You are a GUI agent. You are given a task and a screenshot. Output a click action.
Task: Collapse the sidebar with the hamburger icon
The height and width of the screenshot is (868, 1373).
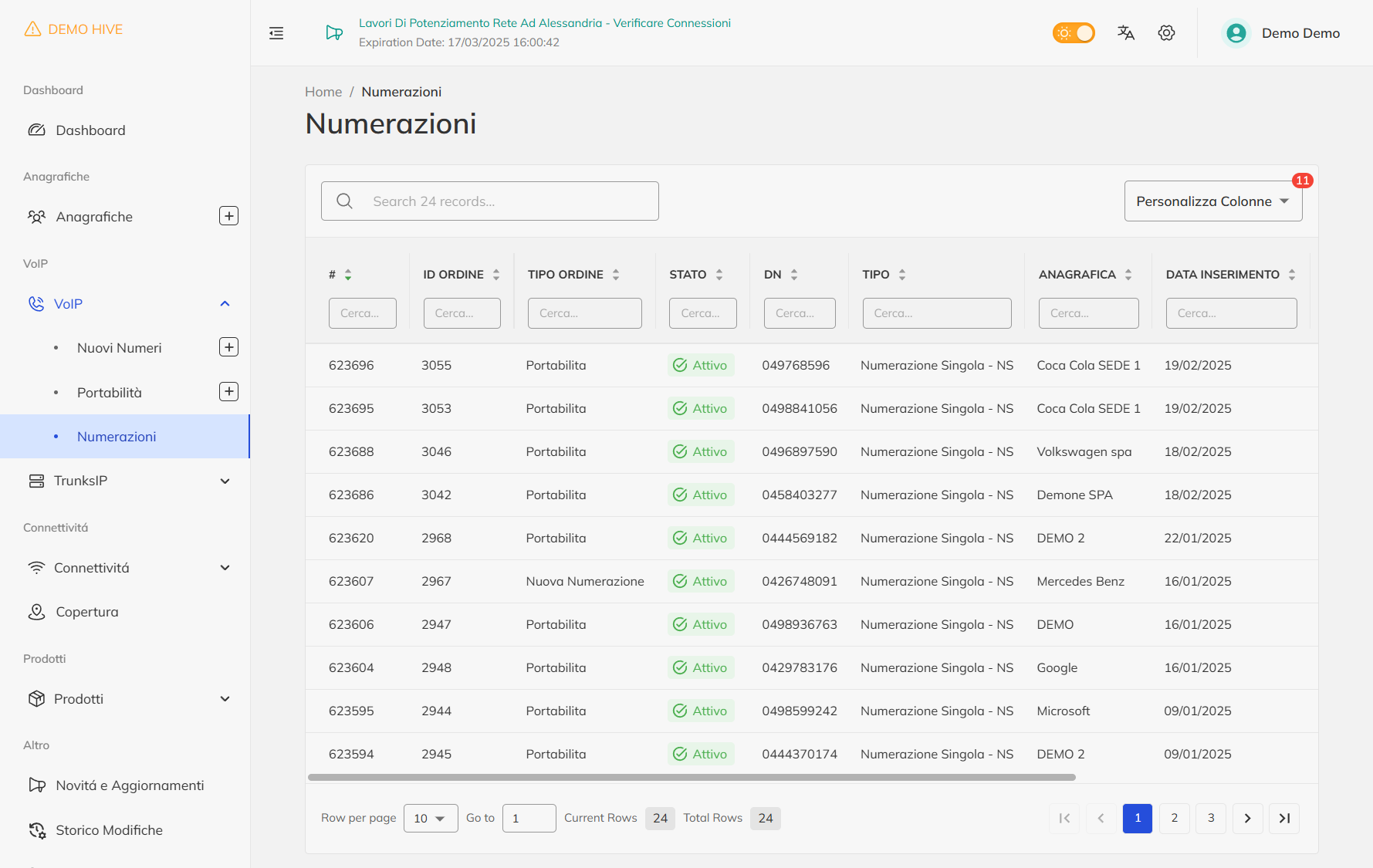coord(276,33)
